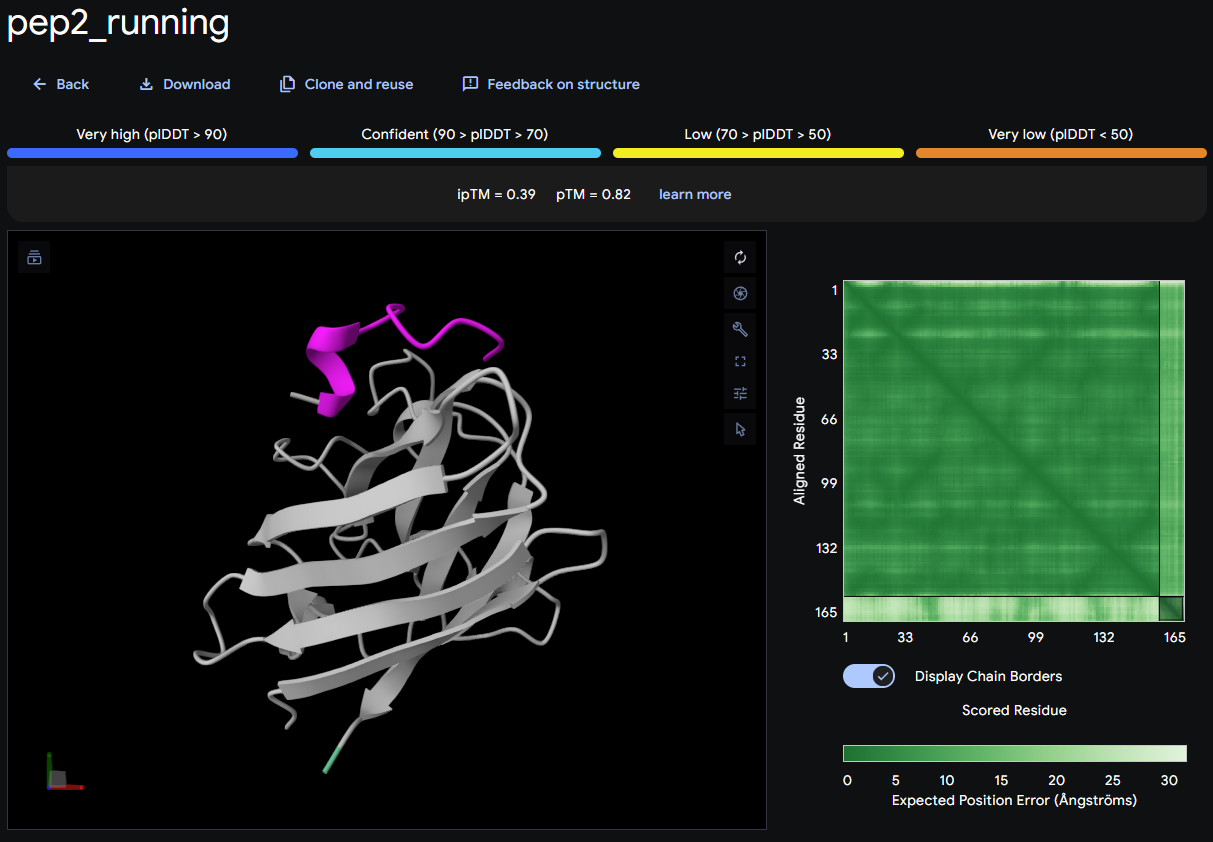This screenshot has width=1213, height=842.
Task: Activate selection mode cursor icon
Action: 740,429
